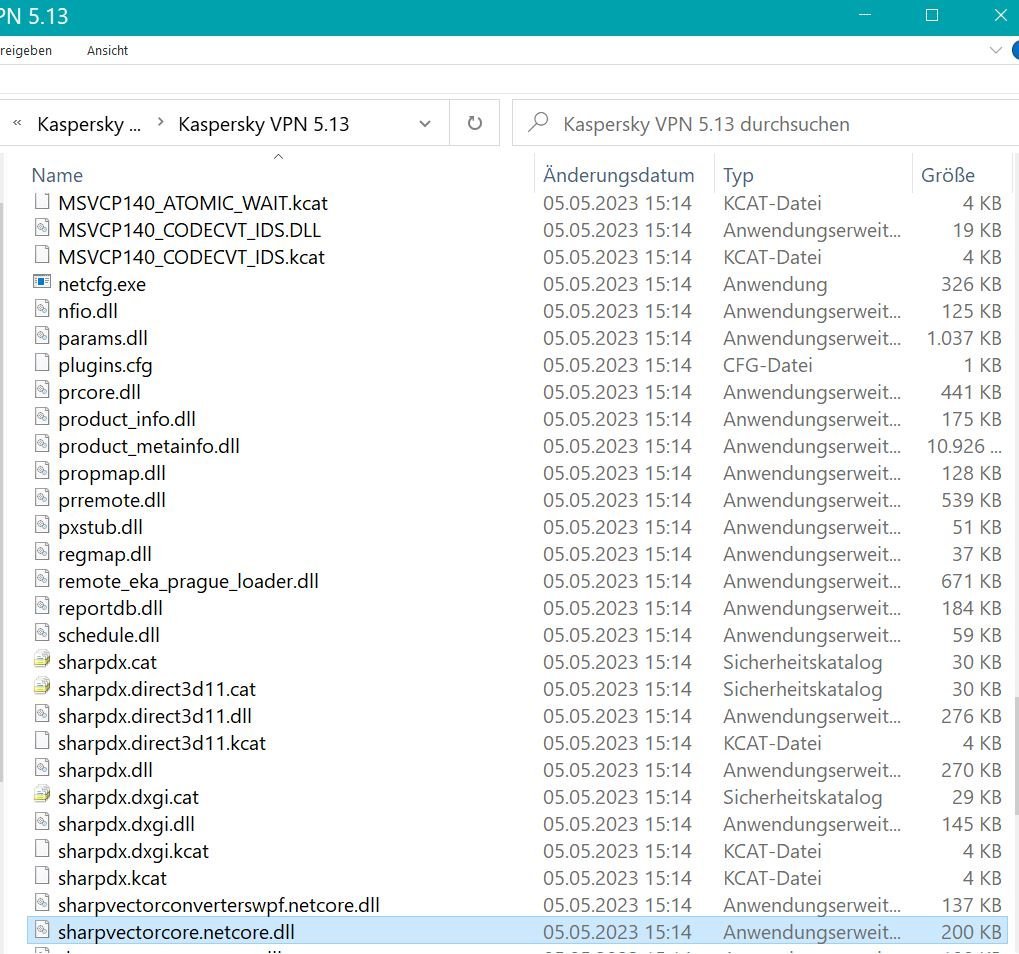
Task: Click the 326 KB size value
Action: tap(971, 284)
